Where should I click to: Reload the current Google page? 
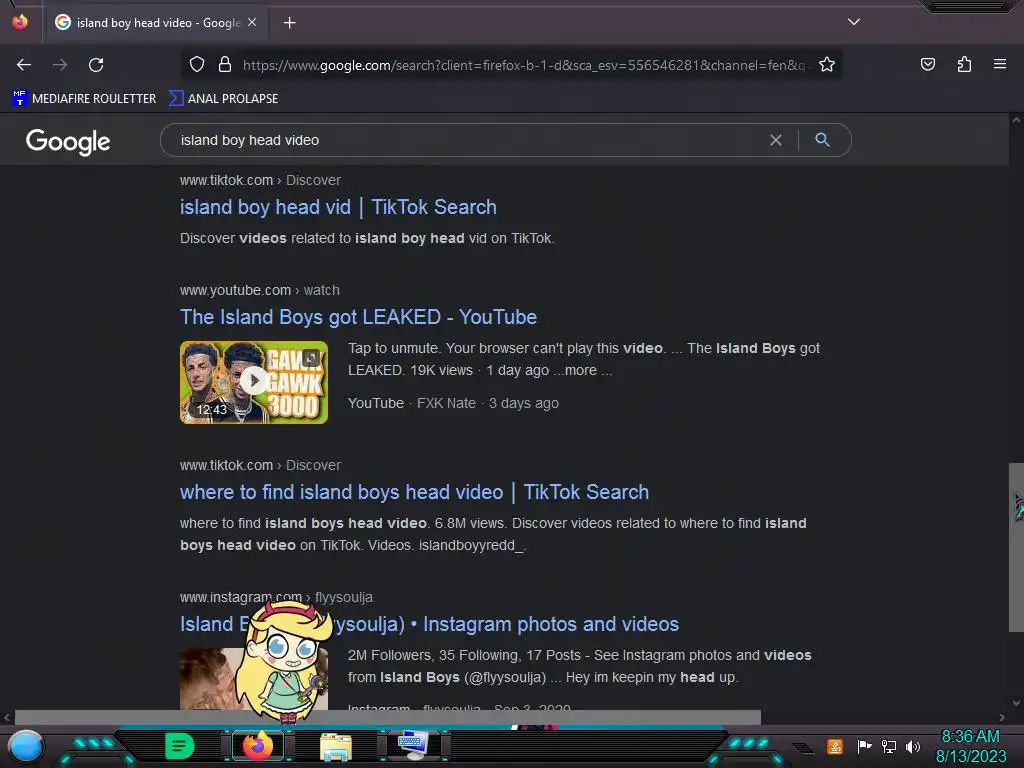(96, 65)
